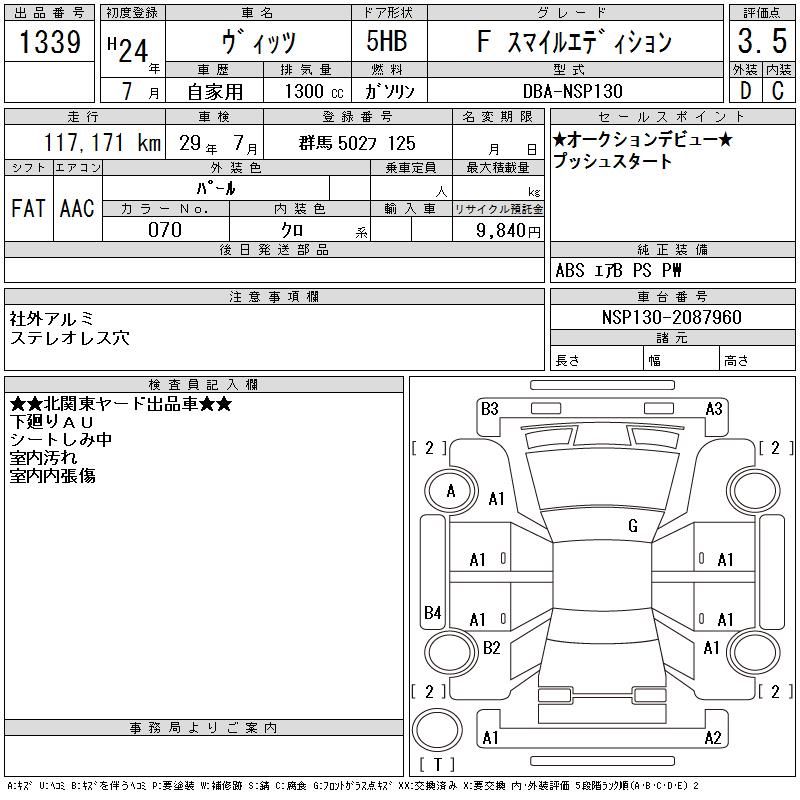800x800 pixels.
Task: Select the 3.5 evaluation score
Action: pyautogui.click(x=760, y=43)
